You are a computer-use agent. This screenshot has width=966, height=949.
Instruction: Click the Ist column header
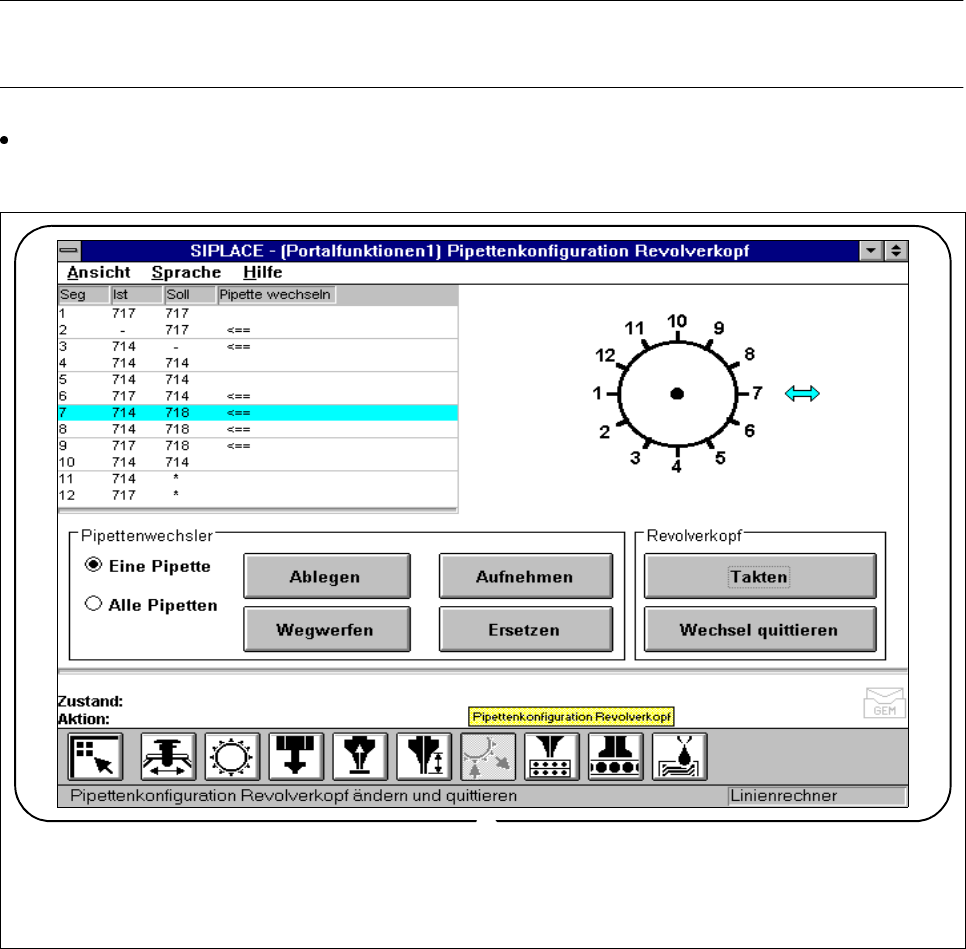tap(136, 295)
